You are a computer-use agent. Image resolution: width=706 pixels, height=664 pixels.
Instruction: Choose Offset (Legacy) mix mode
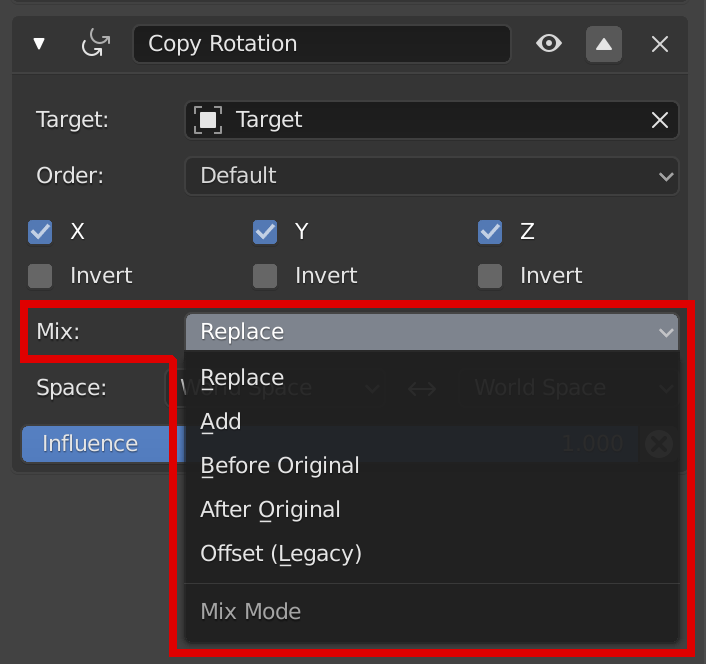tap(432, 554)
